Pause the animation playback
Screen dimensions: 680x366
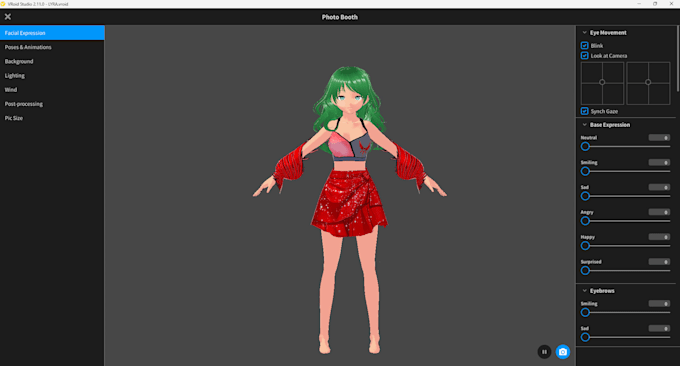point(544,352)
